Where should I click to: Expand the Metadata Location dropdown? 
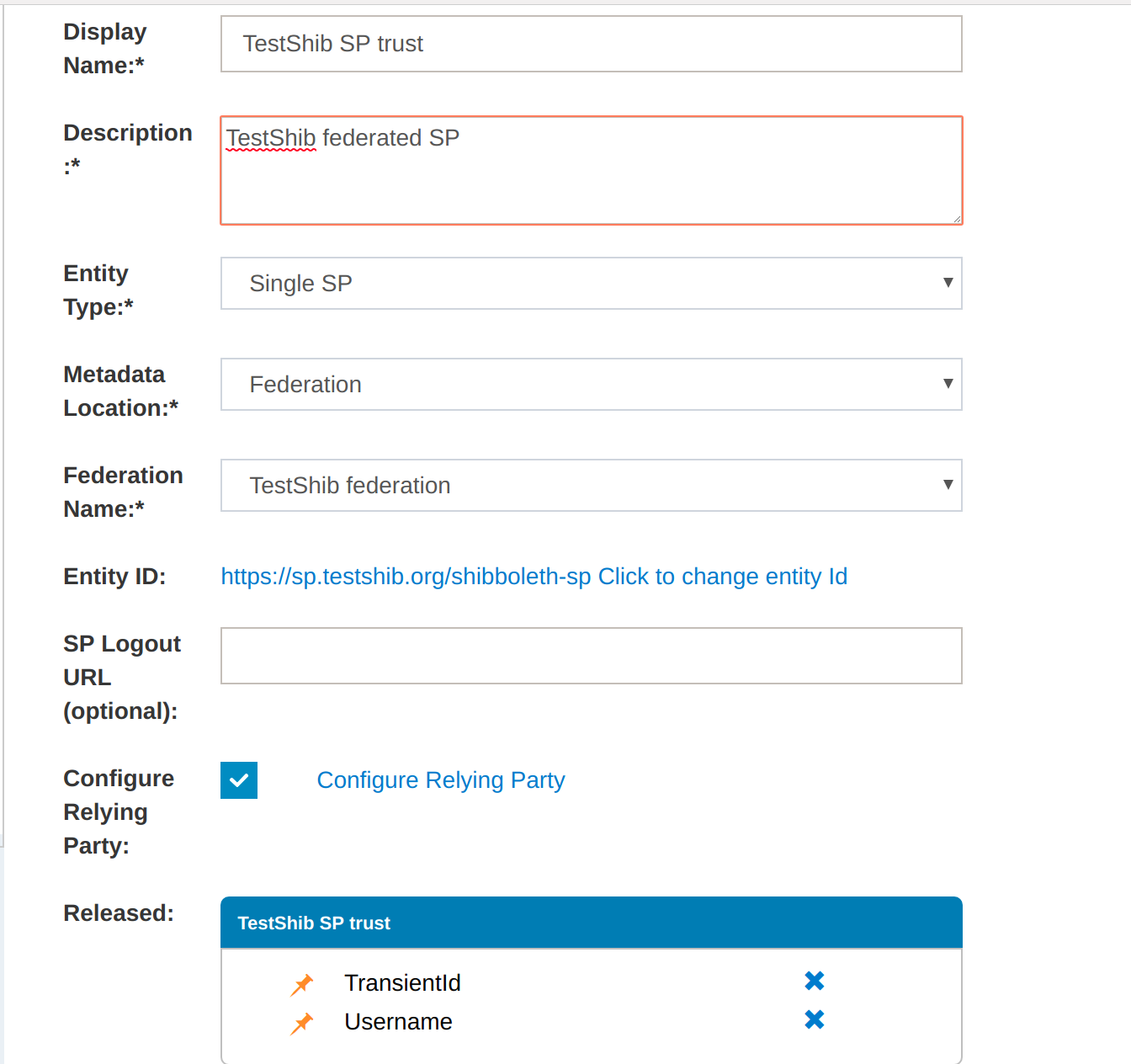tap(591, 385)
